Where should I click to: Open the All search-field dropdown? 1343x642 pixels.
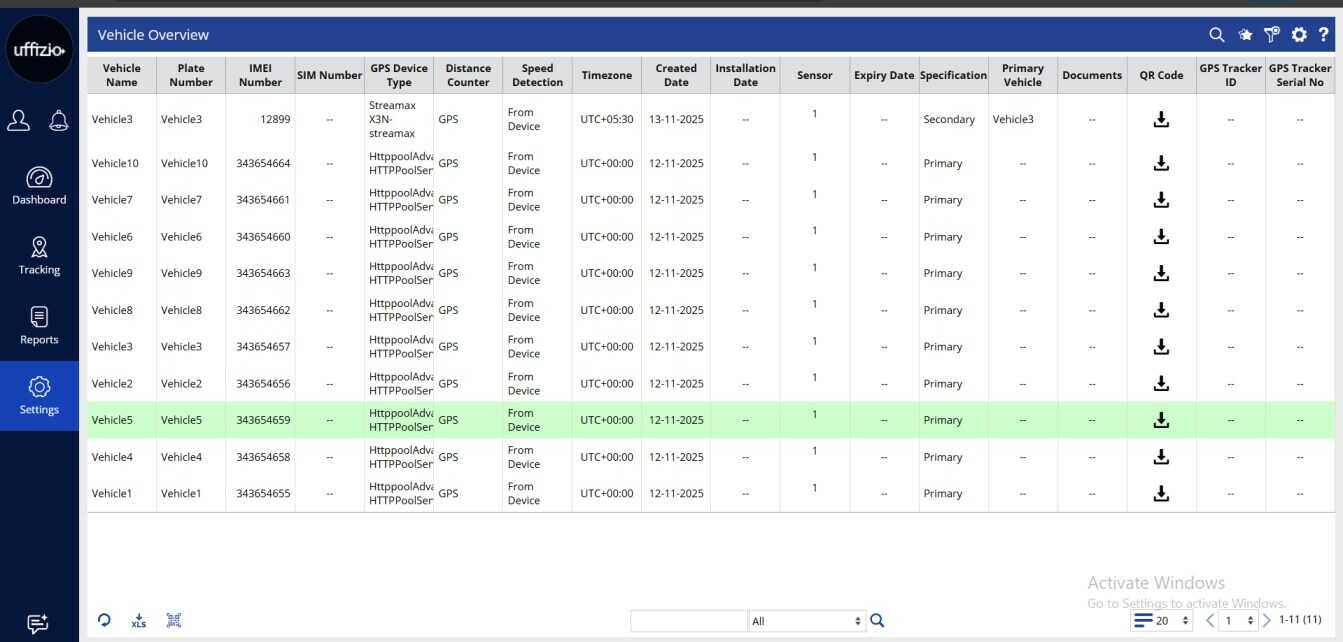(x=807, y=621)
